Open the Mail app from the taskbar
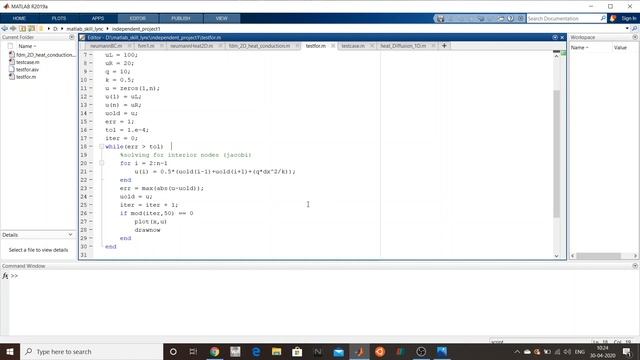The width and height of the screenshot is (640, 360). coord(338,351)
